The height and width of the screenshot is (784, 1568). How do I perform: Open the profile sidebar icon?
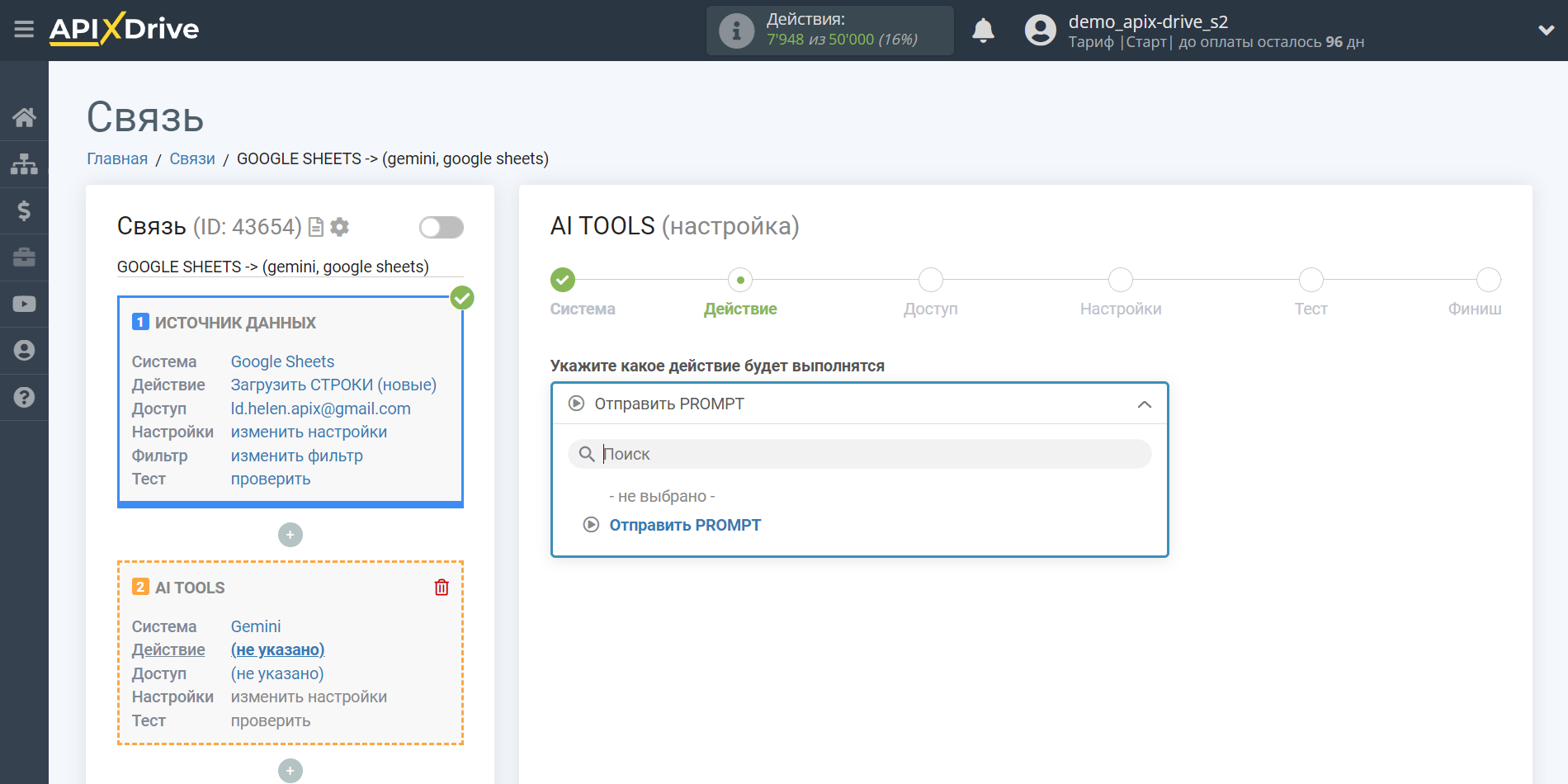pyautogui.click(x=24, y=351)
